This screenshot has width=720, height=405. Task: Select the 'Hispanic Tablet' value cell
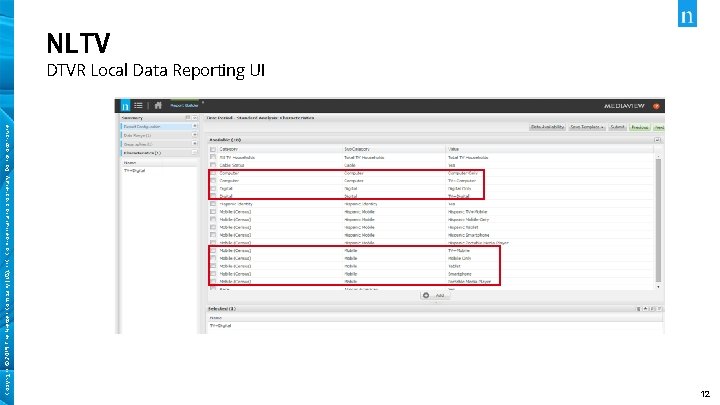click(463, 227)
